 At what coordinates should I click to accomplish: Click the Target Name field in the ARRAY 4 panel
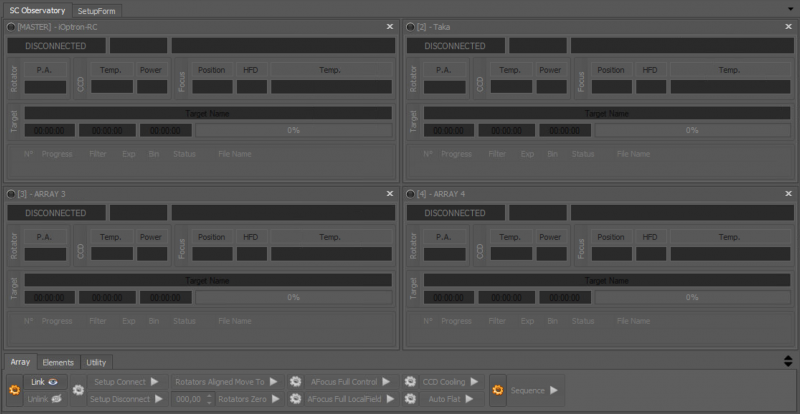[607, 280]
